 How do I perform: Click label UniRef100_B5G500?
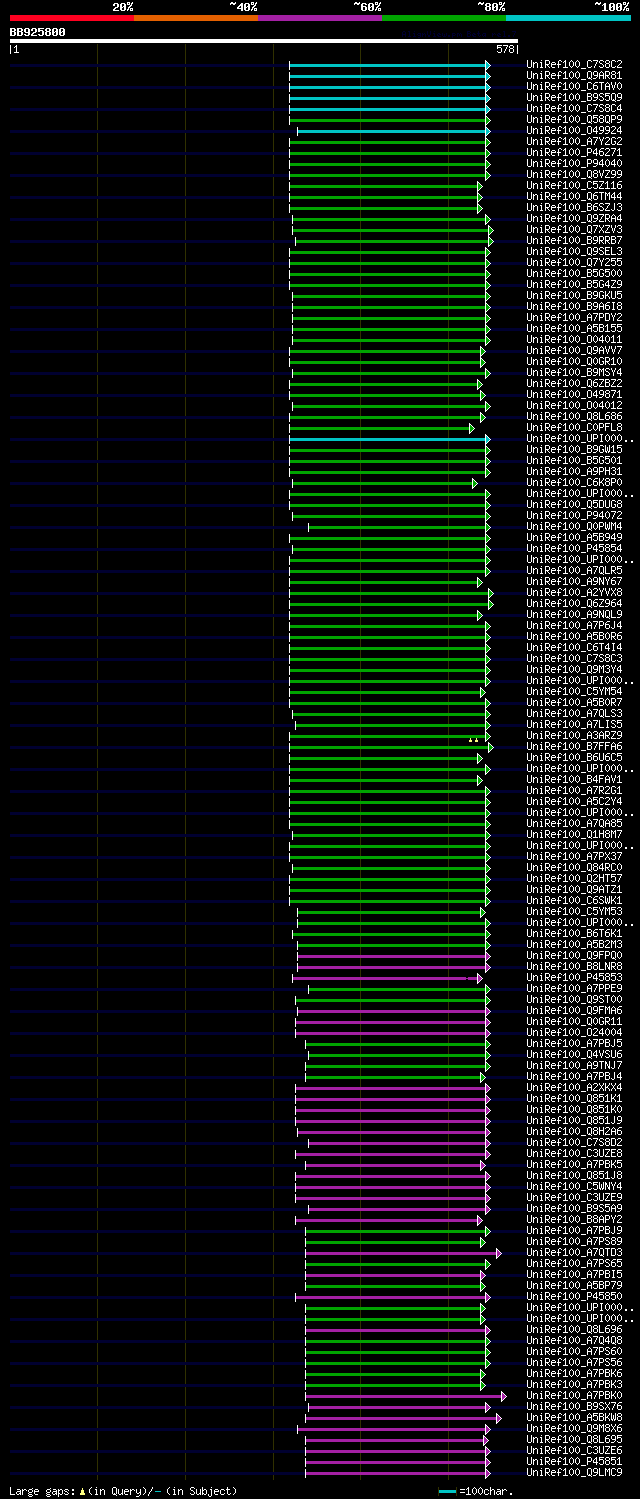(x=574, y=274)
